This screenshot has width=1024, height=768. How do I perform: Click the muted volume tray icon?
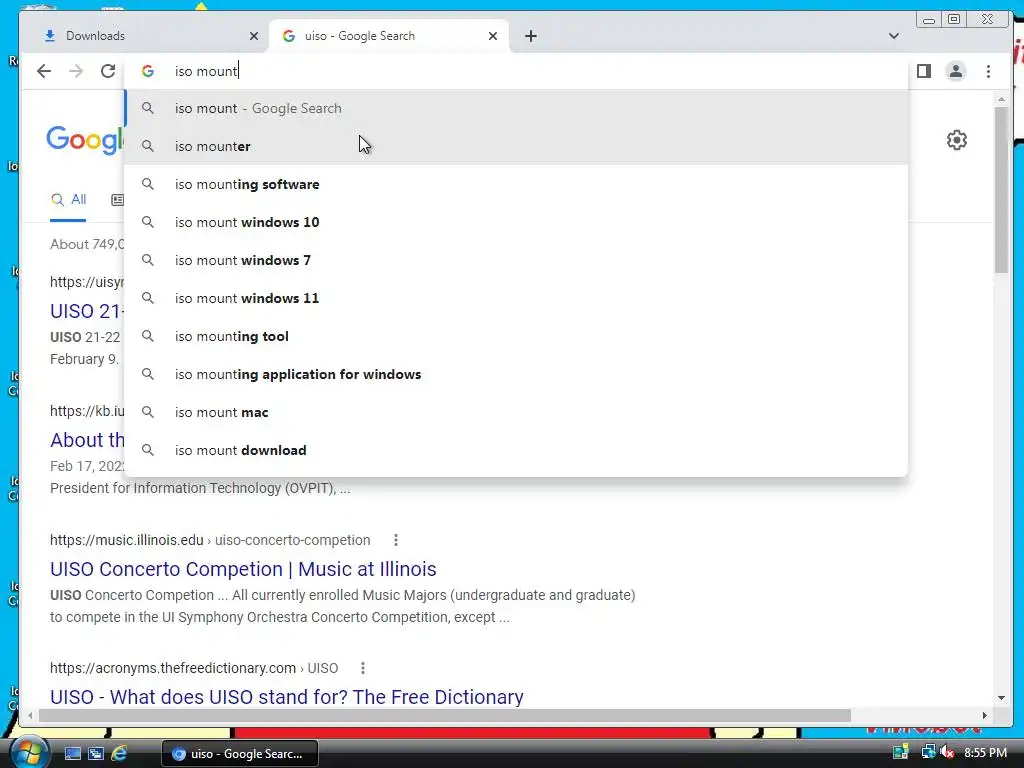(947, 752)
